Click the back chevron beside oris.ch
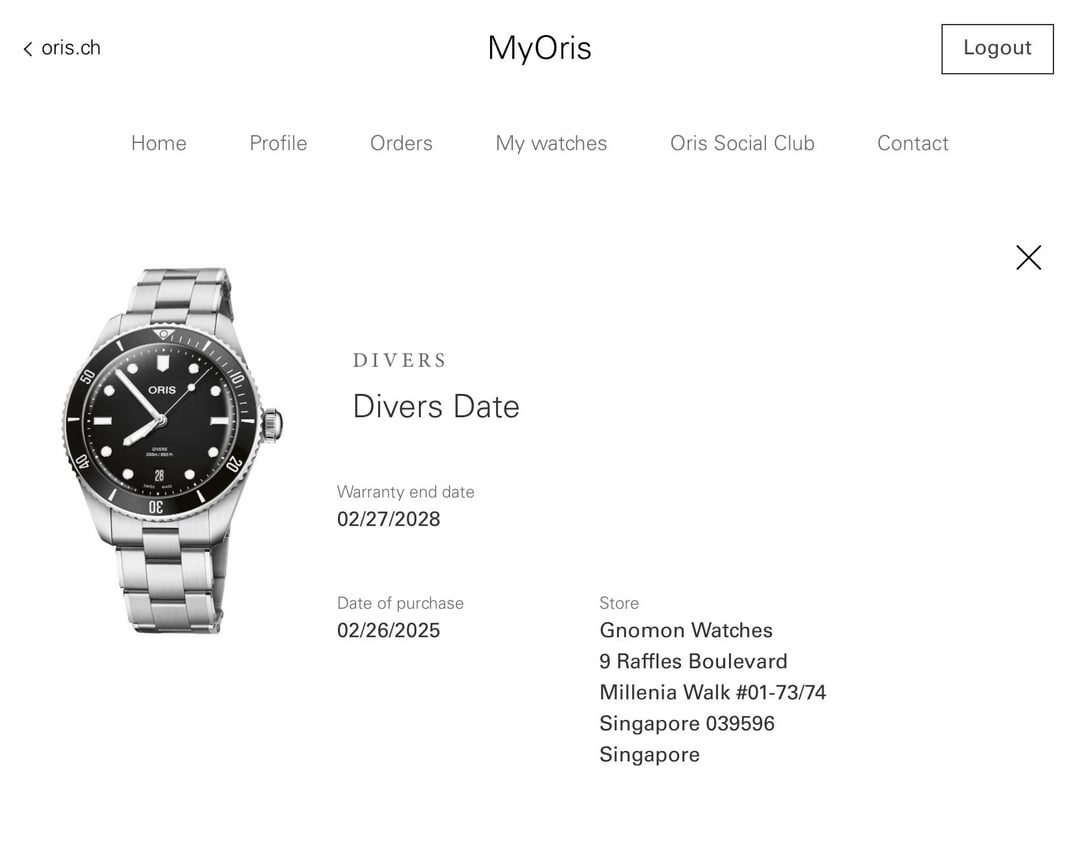This screenshot has width=1080, height=863. 28,49
